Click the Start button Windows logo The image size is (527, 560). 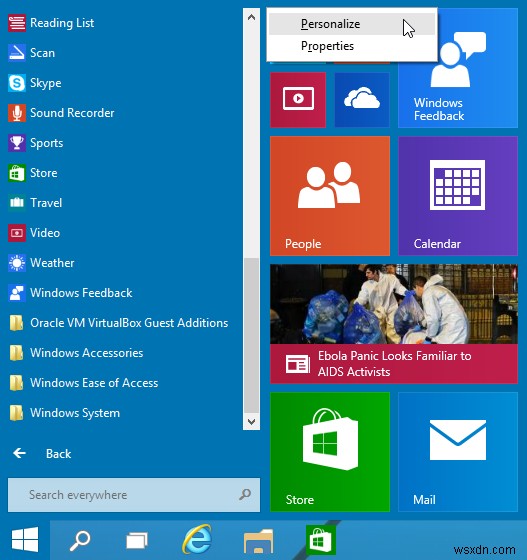(25, 540)
